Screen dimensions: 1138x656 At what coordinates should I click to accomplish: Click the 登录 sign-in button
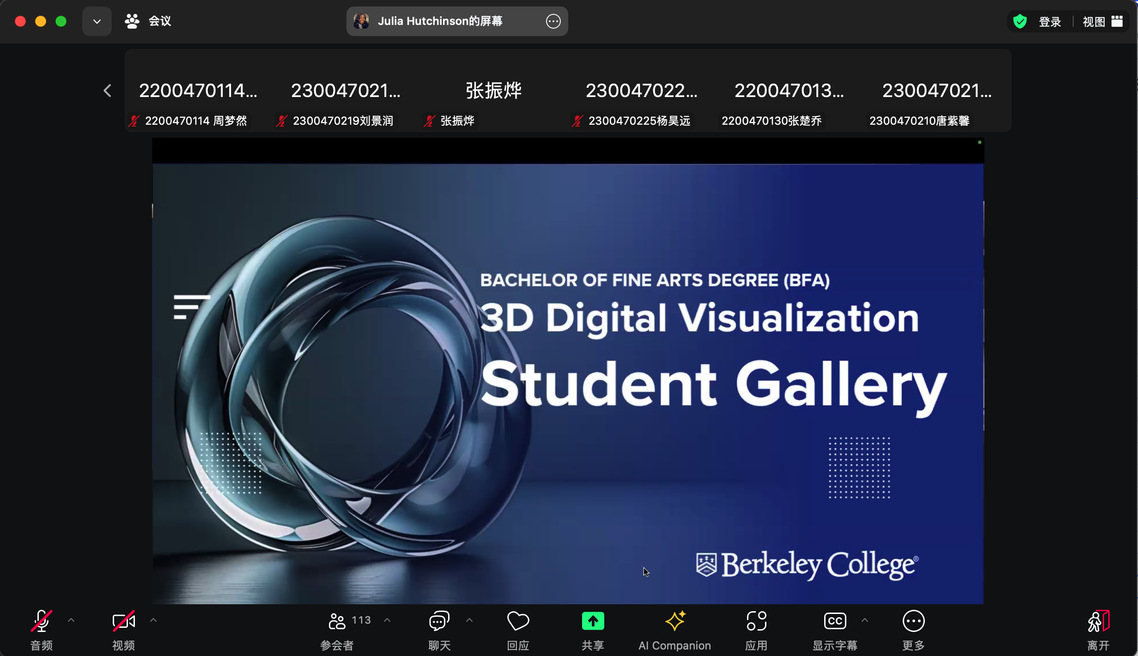pos(1049,22)
